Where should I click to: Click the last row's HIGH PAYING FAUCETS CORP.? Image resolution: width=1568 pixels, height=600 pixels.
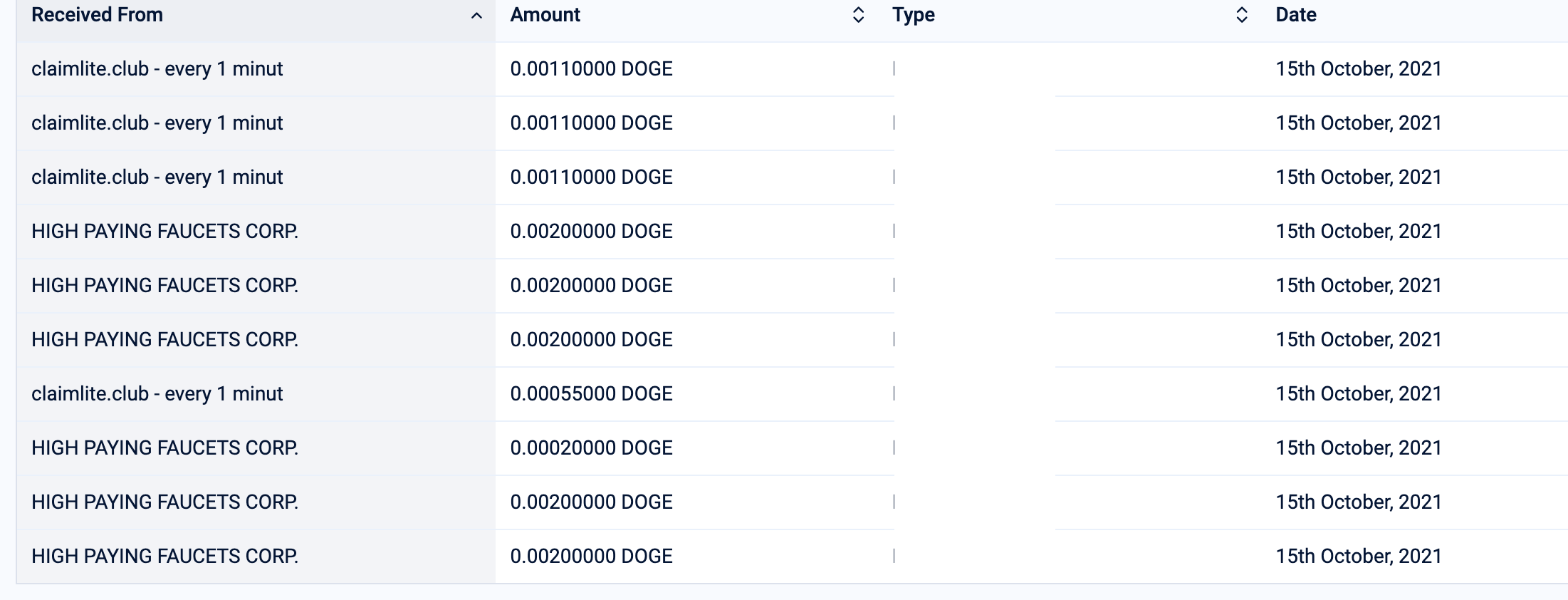164,556
